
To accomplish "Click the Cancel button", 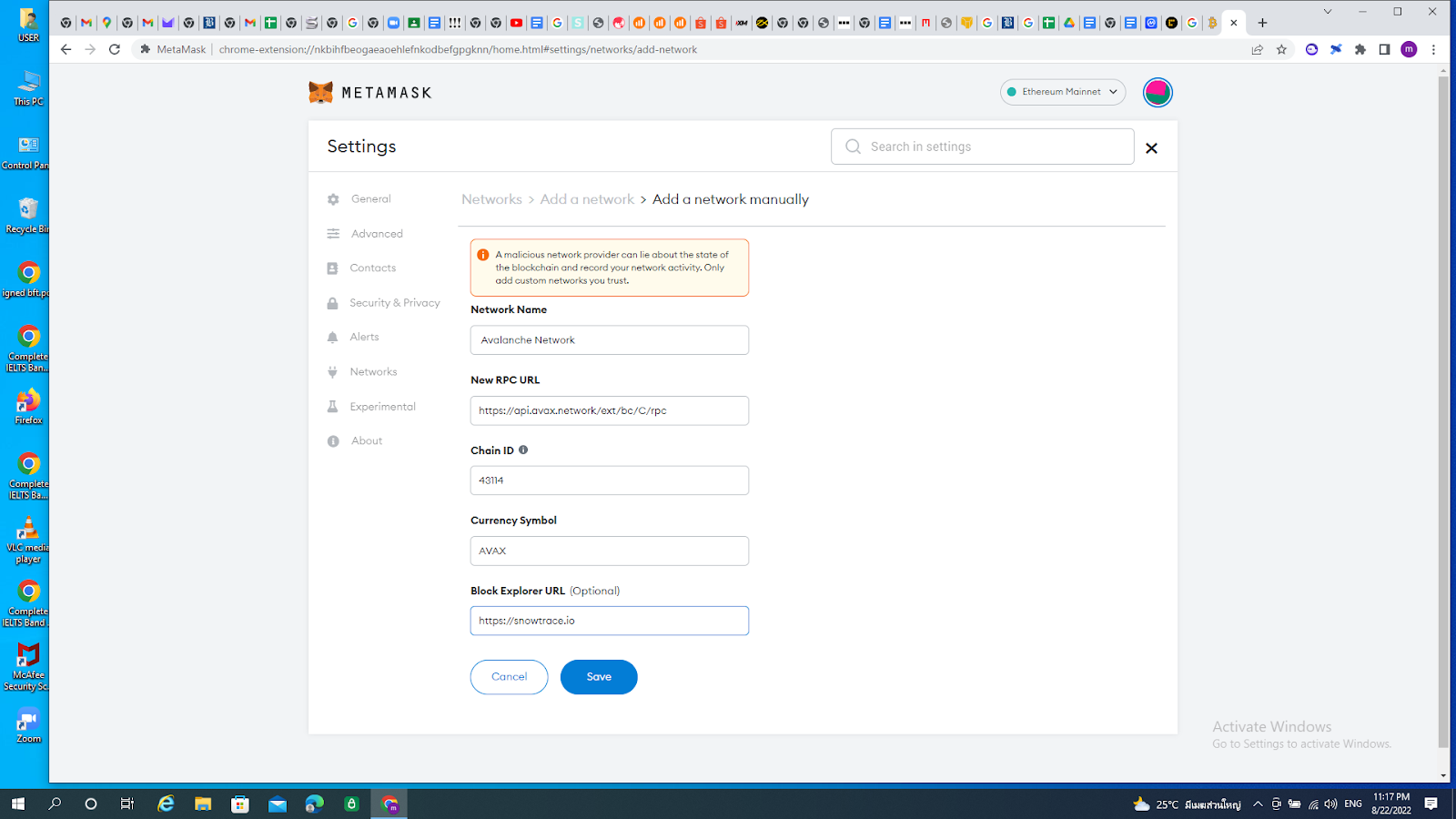I will [509, 677].
